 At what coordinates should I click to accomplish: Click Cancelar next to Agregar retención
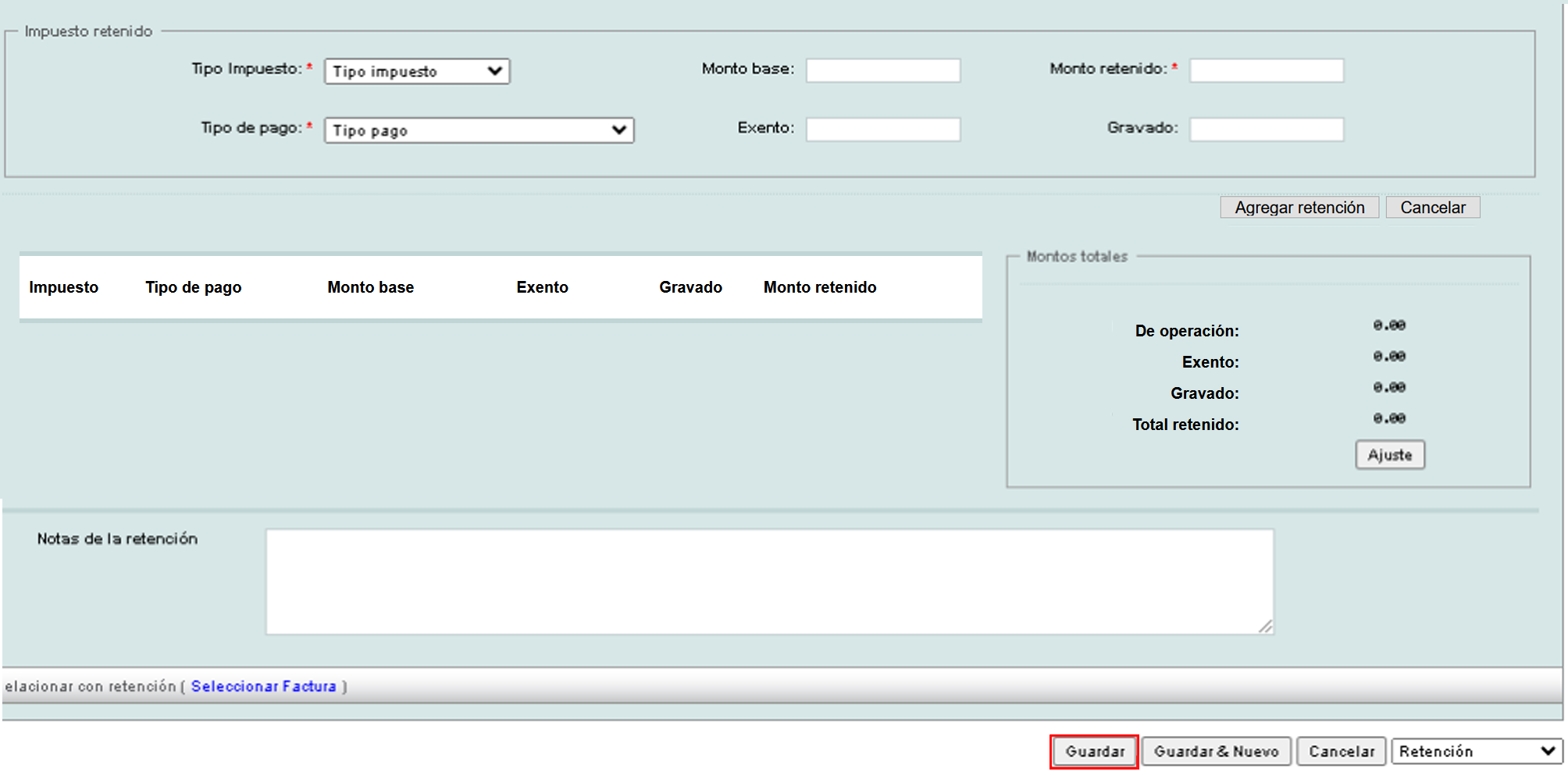(1432, 208)
